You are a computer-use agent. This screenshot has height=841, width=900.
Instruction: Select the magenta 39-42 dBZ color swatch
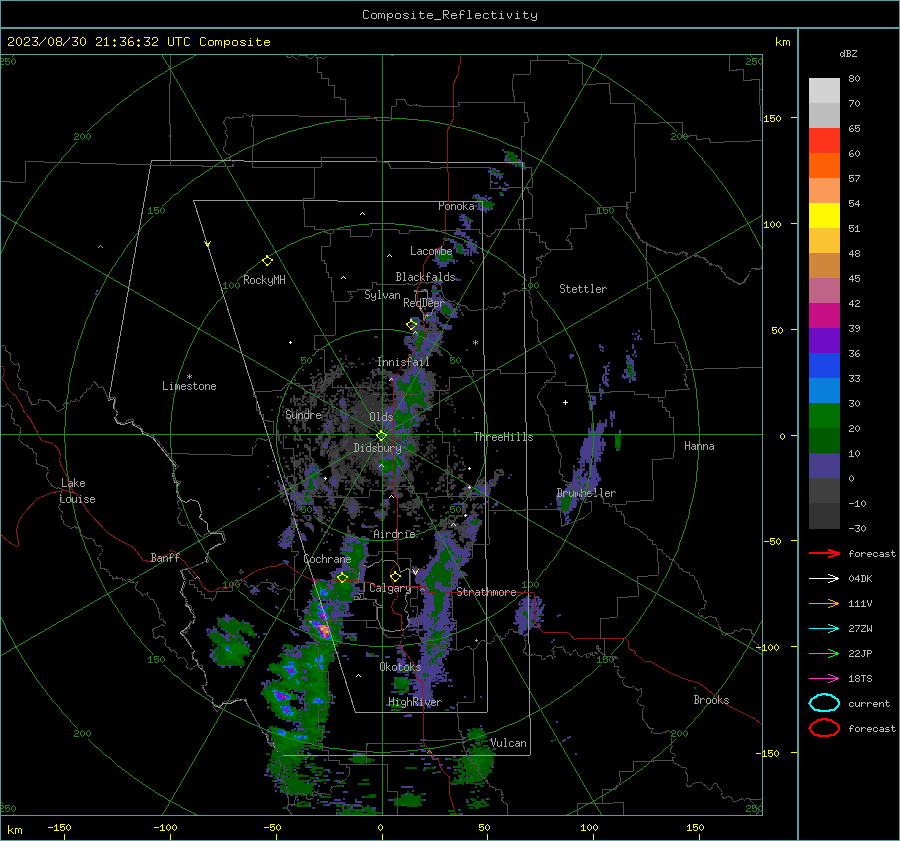pos(824,315)
